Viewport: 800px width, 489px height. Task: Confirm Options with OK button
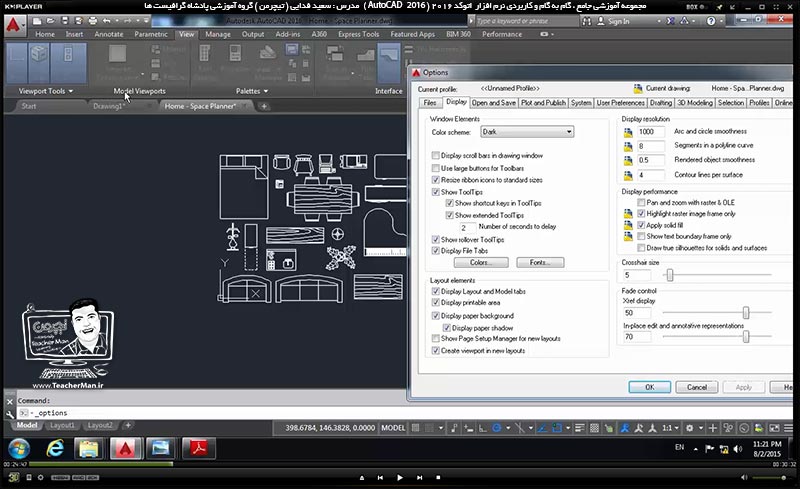point(649,387)
